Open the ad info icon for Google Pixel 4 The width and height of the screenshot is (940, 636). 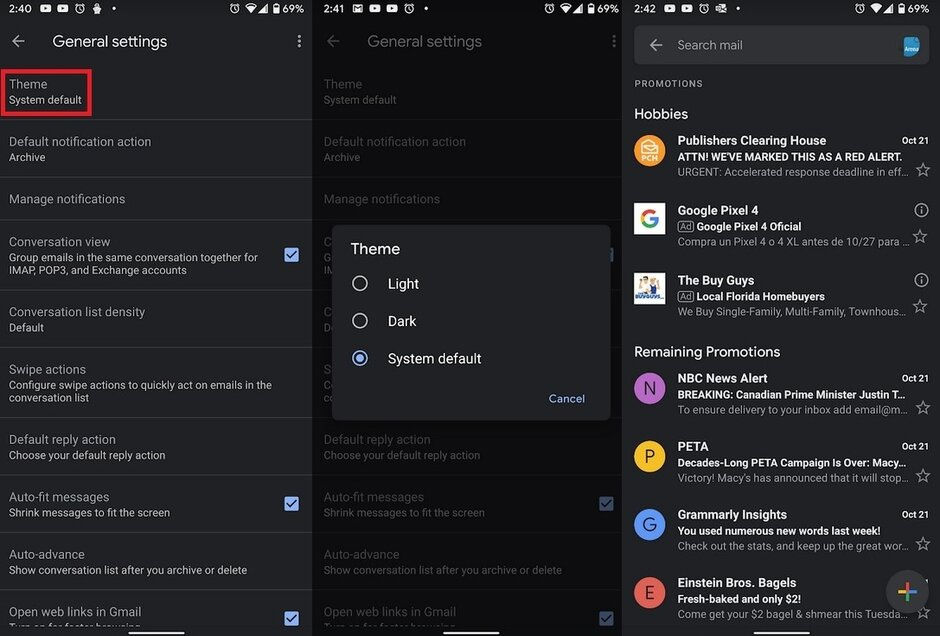[921, 211]
